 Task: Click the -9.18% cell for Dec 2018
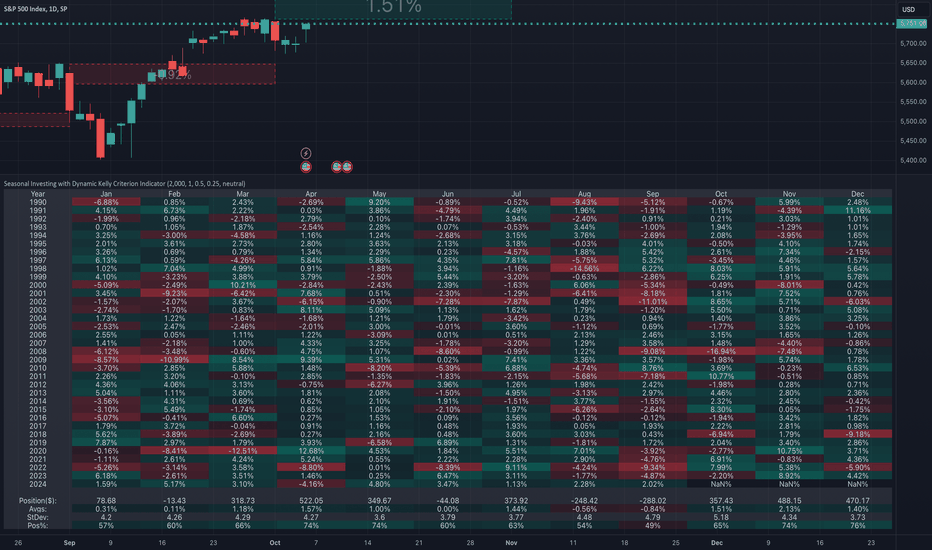pyautogui.click(x=858, y=435)
